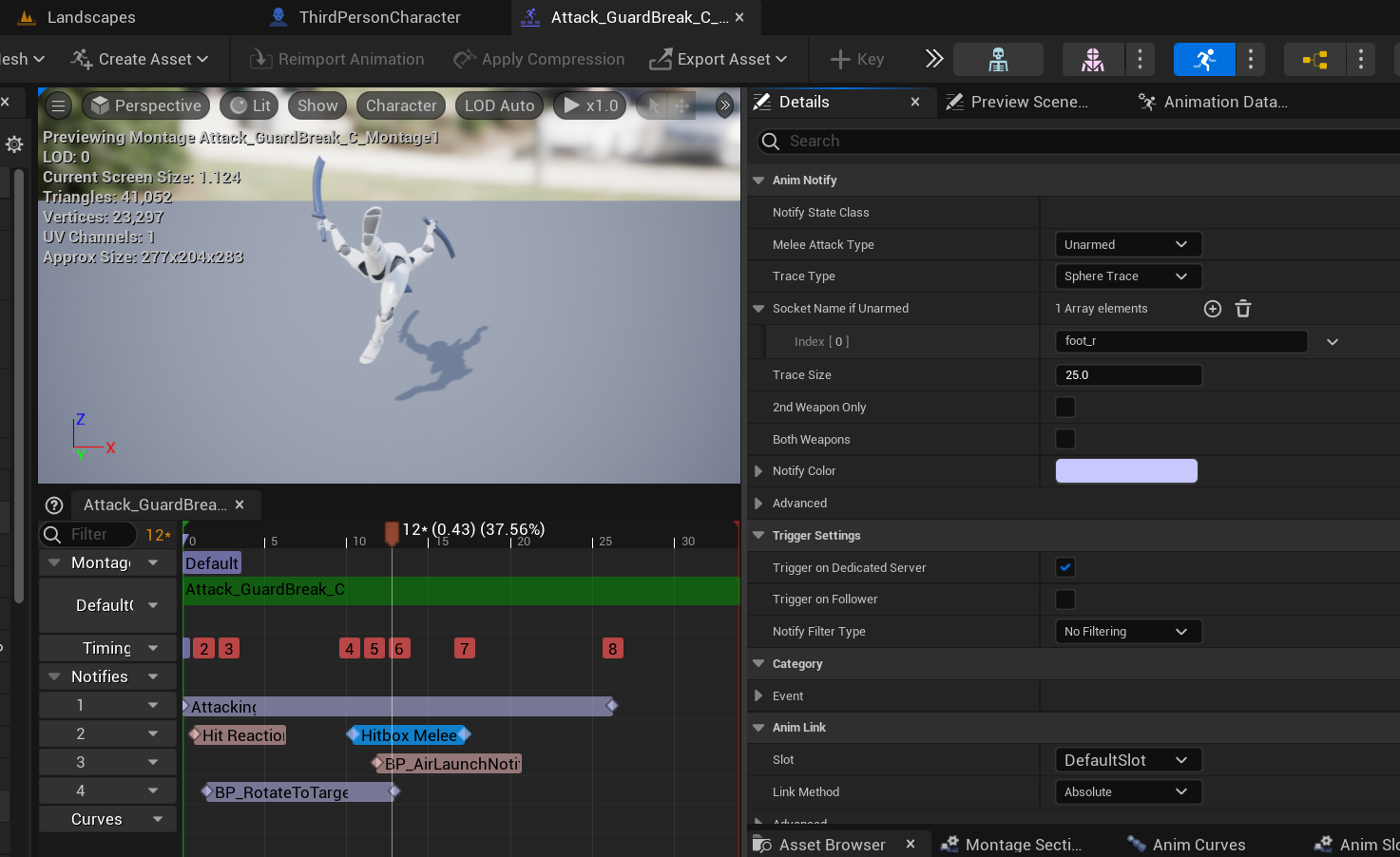Select the blue Animation editor icon

pos(1204,59)
